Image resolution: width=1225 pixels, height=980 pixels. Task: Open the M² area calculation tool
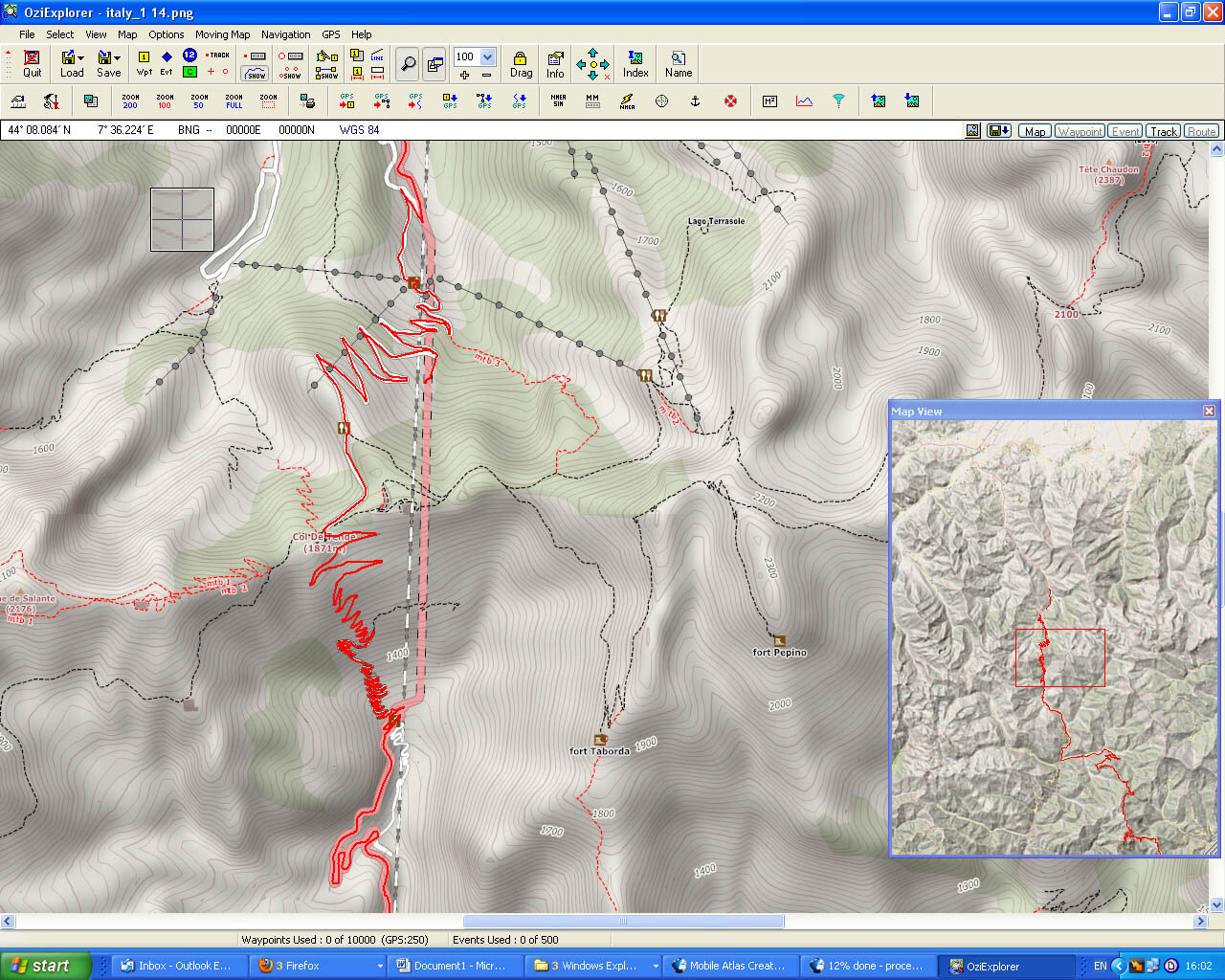click(x=769, y=100)
